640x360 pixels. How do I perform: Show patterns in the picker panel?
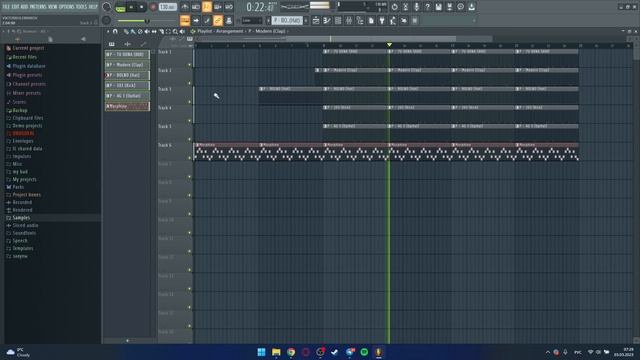point(111,44)
